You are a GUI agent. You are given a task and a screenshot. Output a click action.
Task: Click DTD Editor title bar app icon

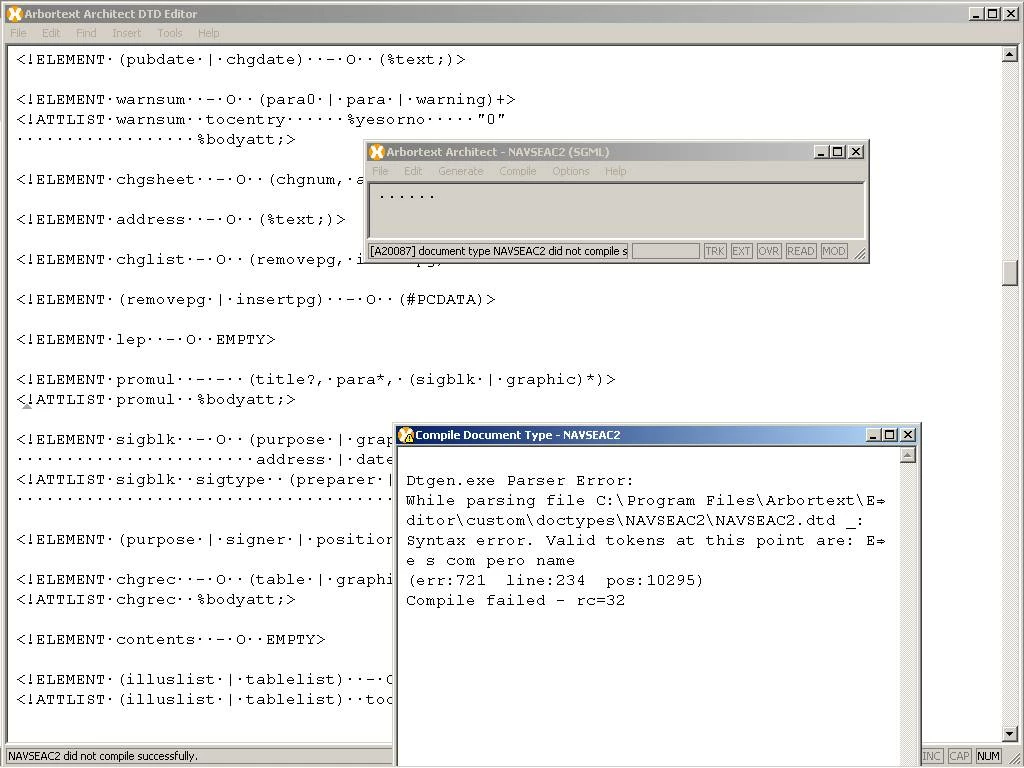tap(14, 14)
